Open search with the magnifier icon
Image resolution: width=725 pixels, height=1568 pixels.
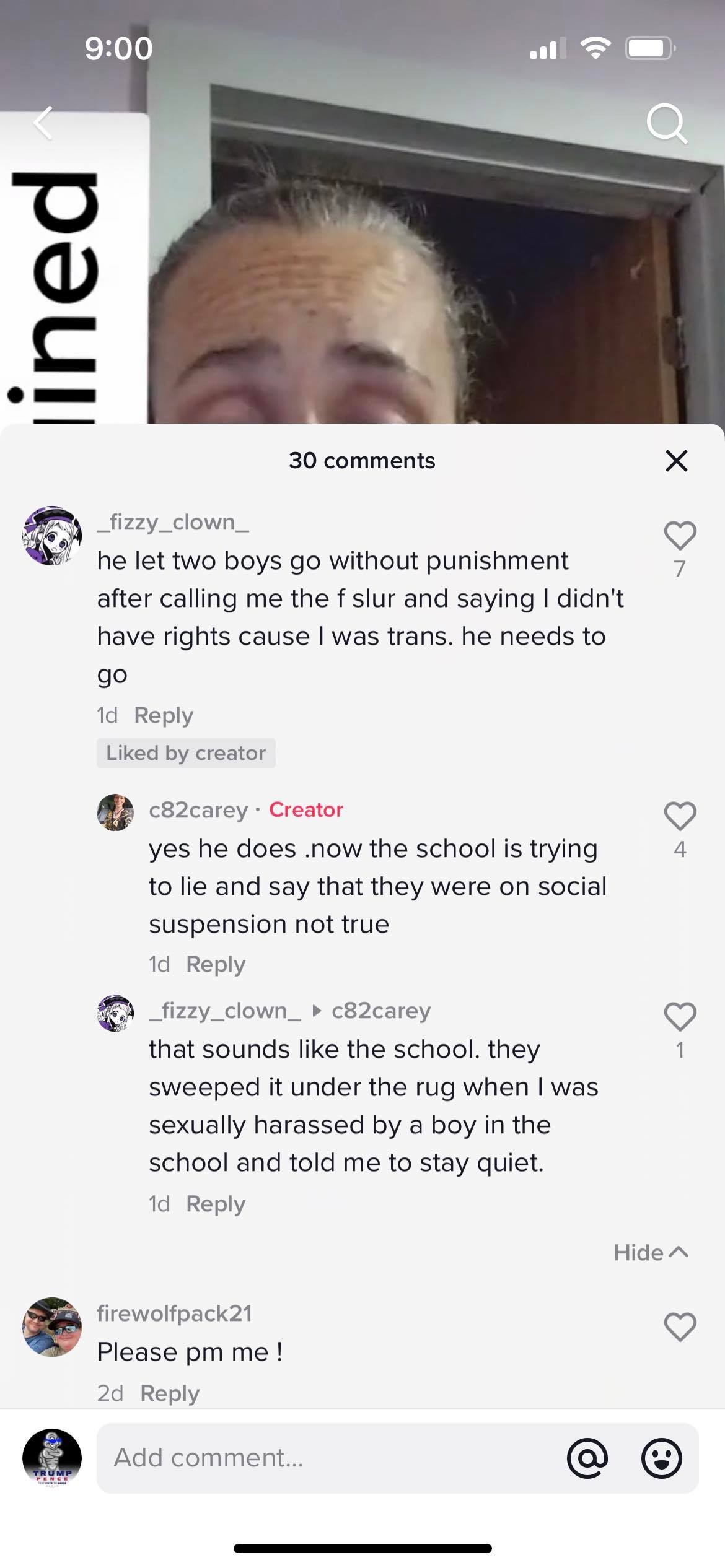tap(667, 124)
